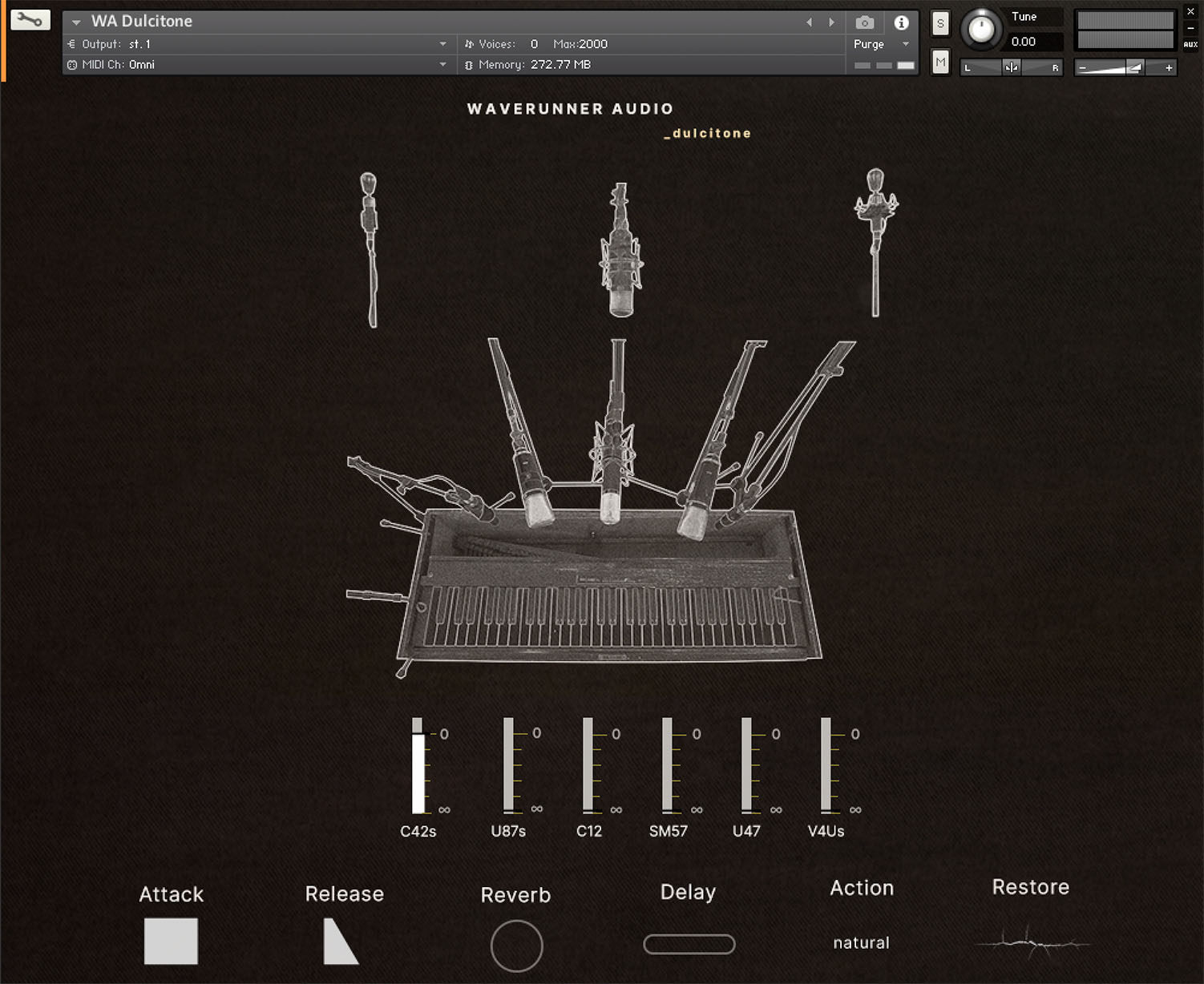Viewport: 1204px width, 984px height.
Task: Click the camera snapshot icon
Action: tap(864, 22)
